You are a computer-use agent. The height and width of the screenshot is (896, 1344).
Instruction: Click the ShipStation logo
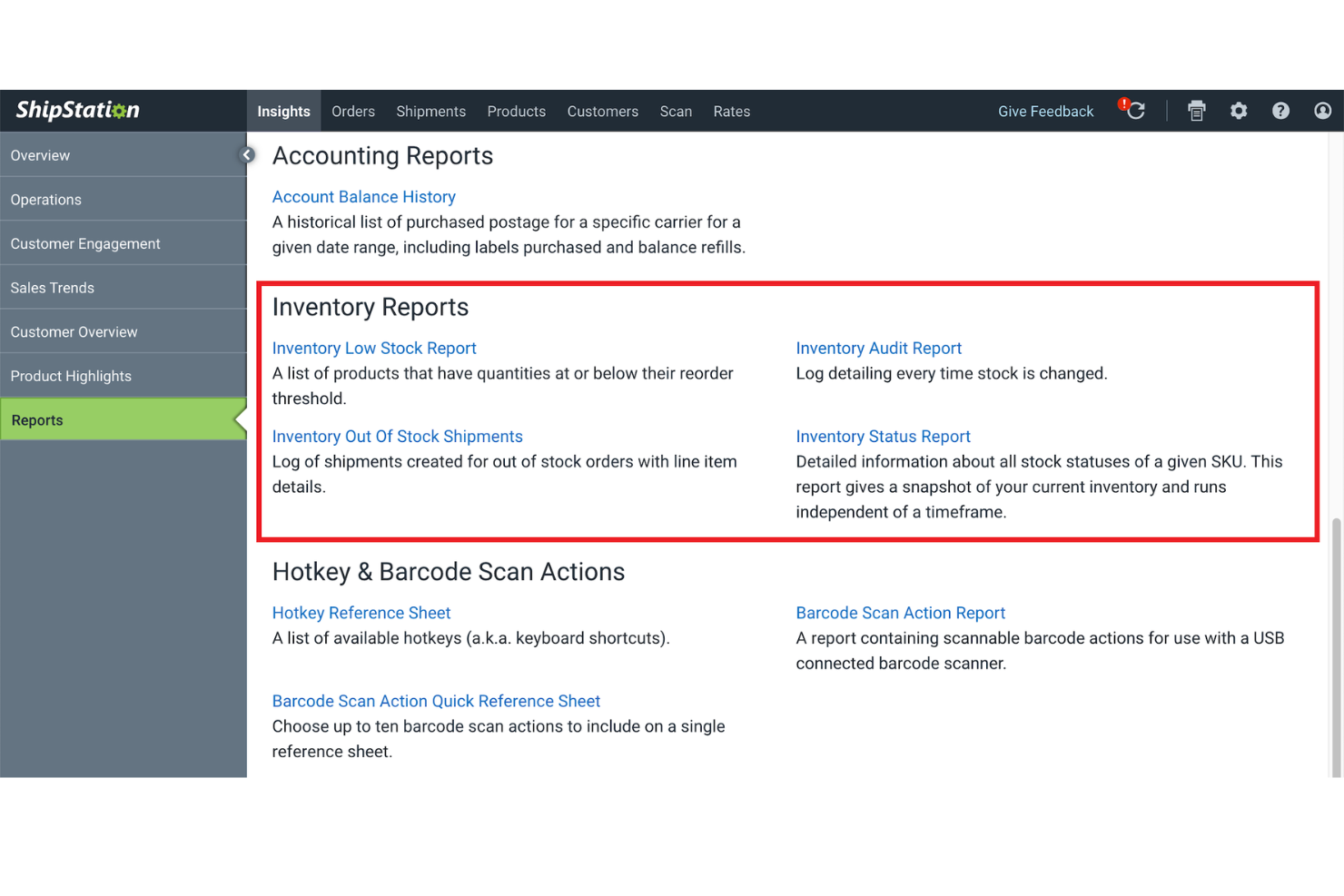77,110
